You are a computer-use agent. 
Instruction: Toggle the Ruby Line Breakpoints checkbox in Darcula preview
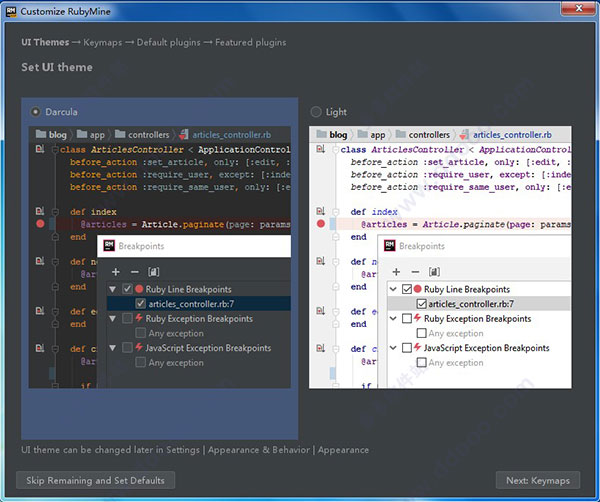tap(127, 289)
